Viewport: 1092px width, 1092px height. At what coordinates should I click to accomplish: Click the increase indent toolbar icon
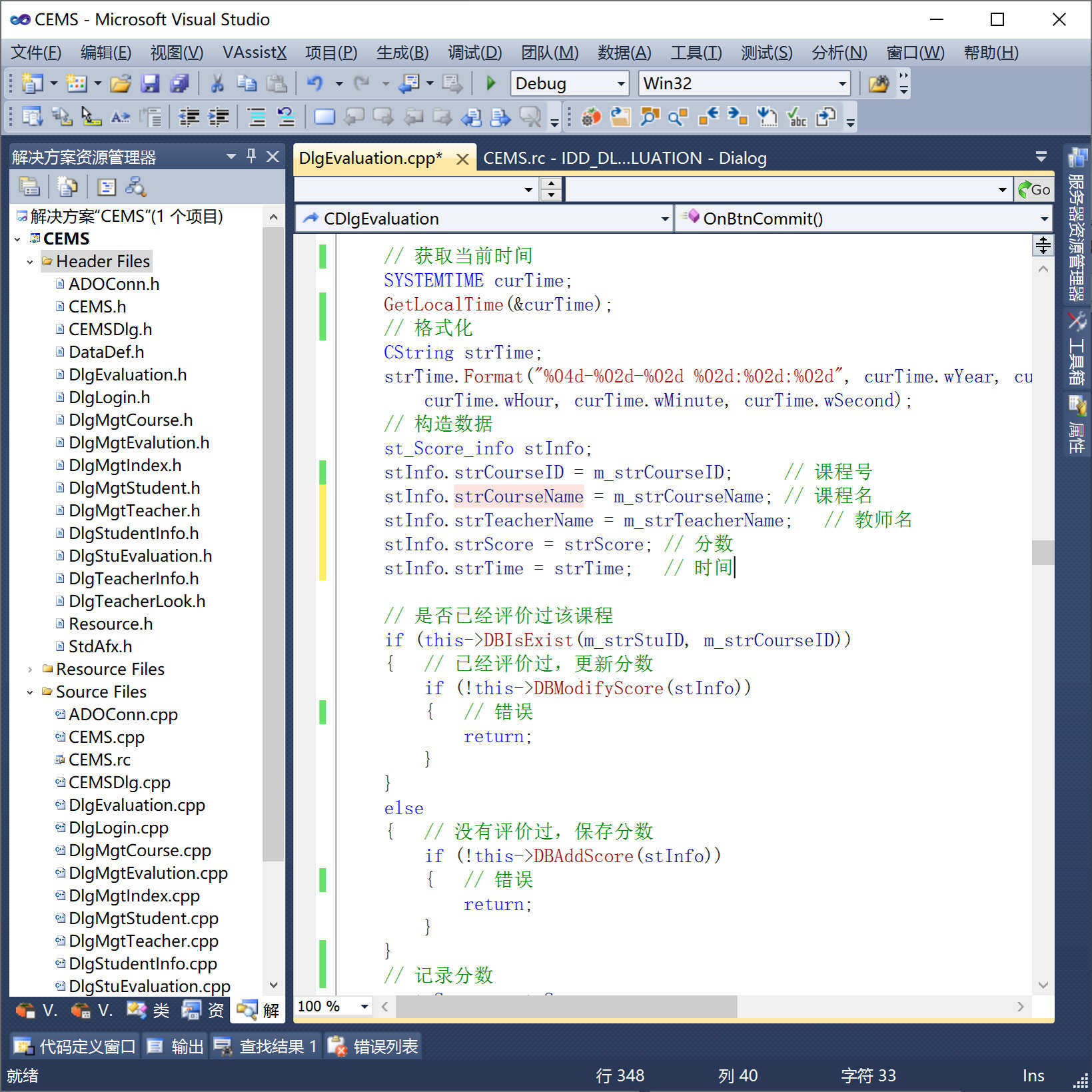(x=219, y=118)
